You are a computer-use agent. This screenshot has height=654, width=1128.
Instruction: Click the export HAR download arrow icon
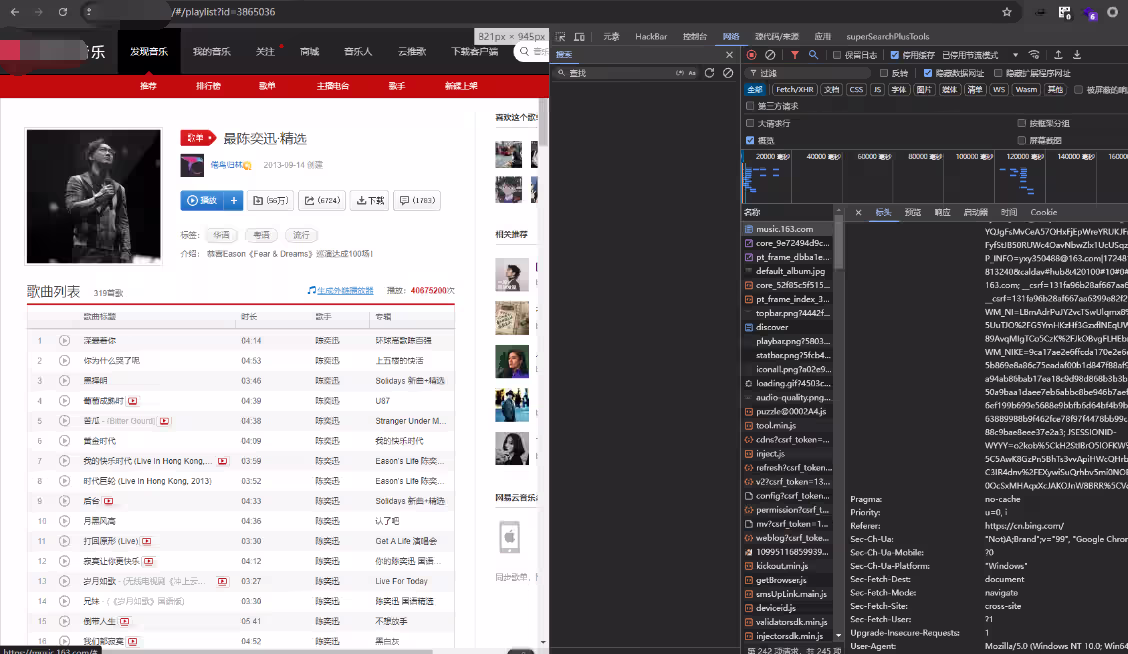pos(1077,55)
